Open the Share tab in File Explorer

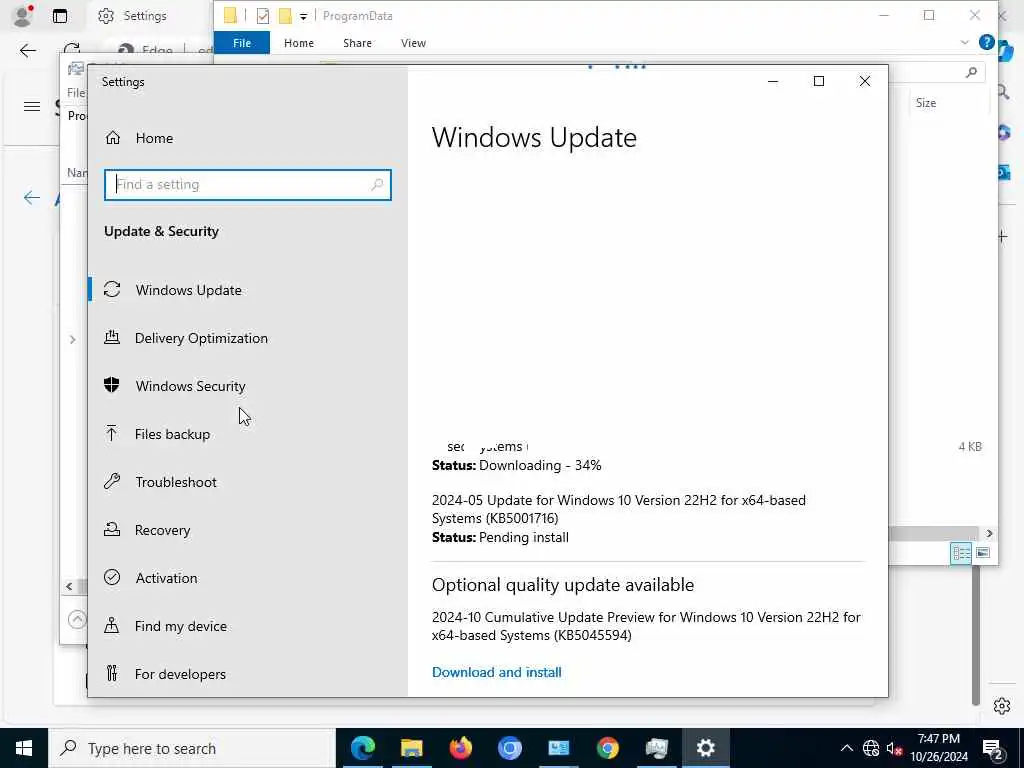[x=357, y=43]
